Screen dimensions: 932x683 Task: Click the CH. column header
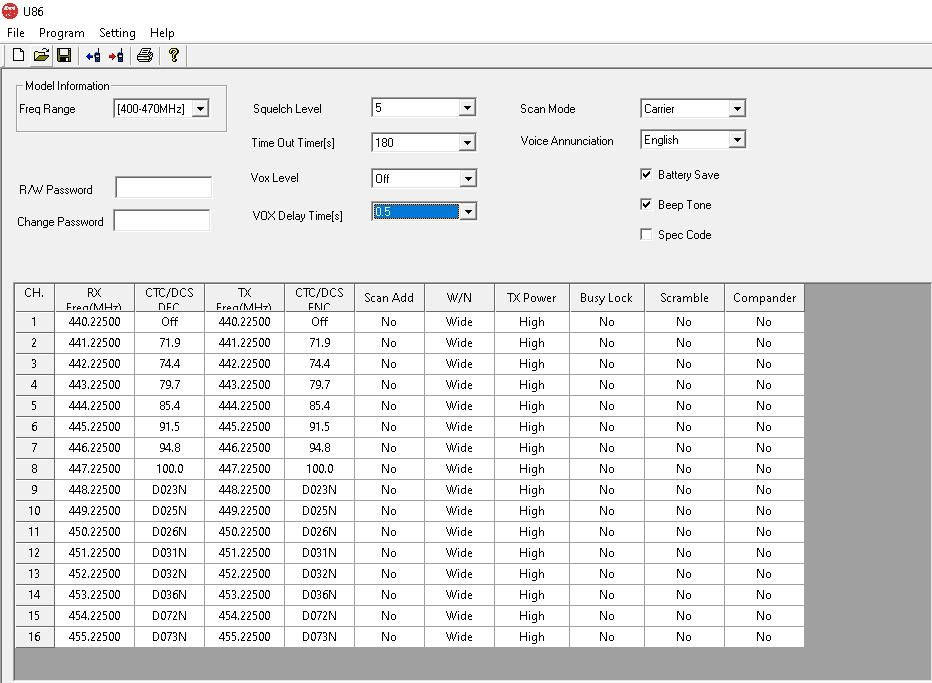click(34, 297)
